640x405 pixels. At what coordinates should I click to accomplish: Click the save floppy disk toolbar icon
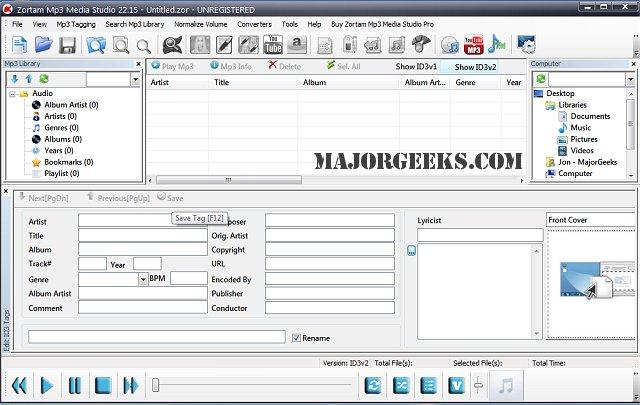point(67,45)
